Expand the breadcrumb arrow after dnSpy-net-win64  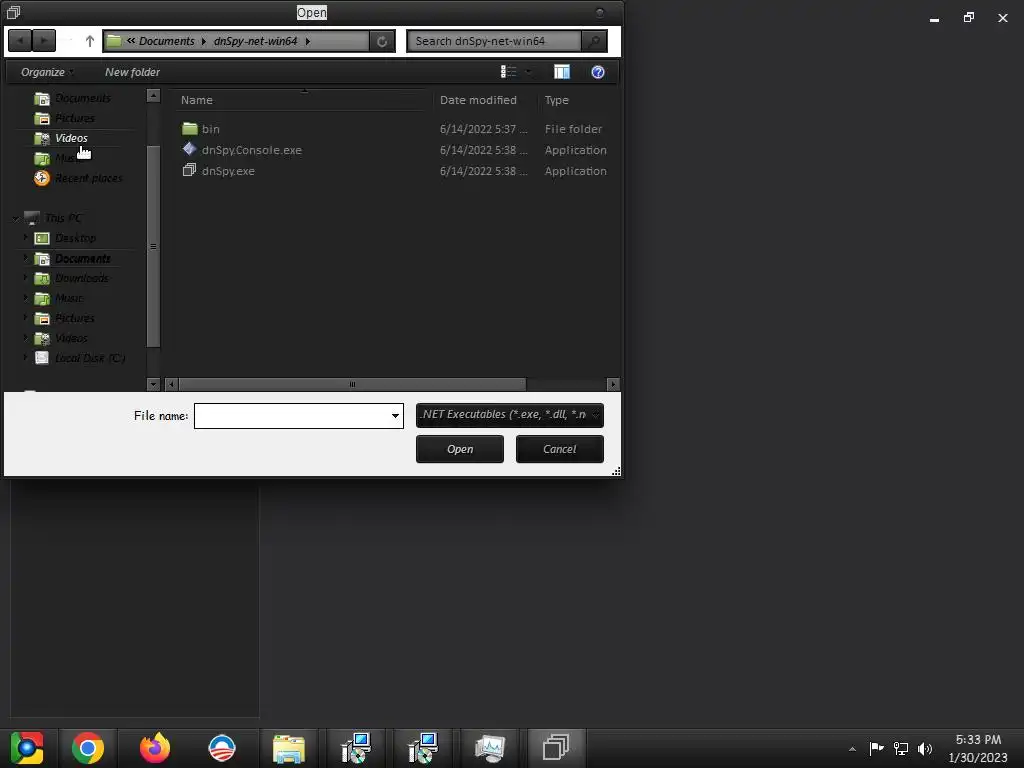click(308, 41)
